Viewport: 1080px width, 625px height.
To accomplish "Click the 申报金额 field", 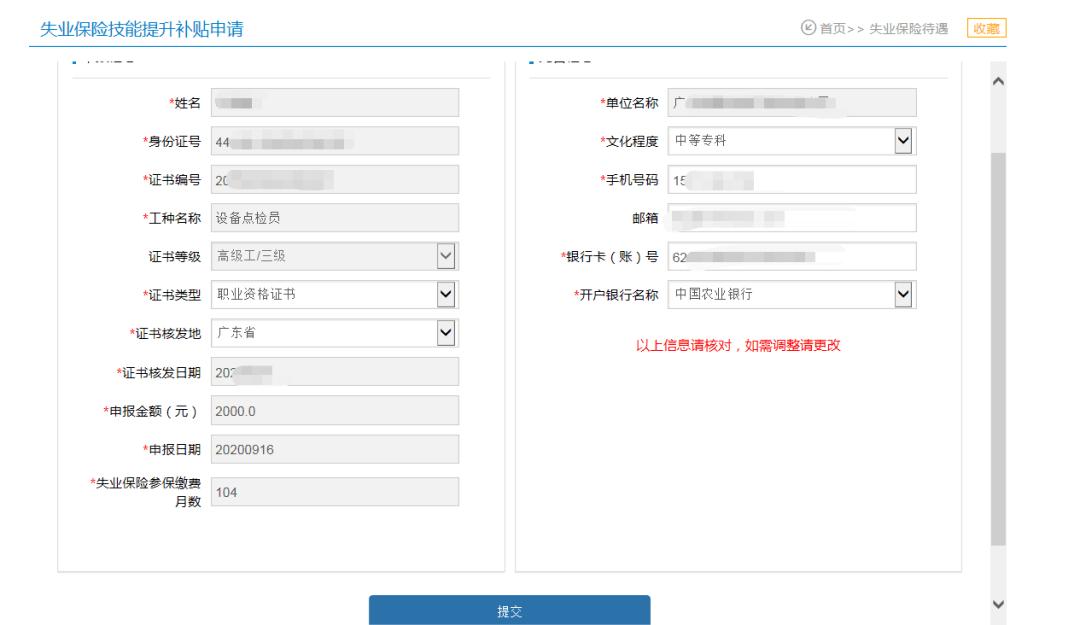I will click(334, 410).
